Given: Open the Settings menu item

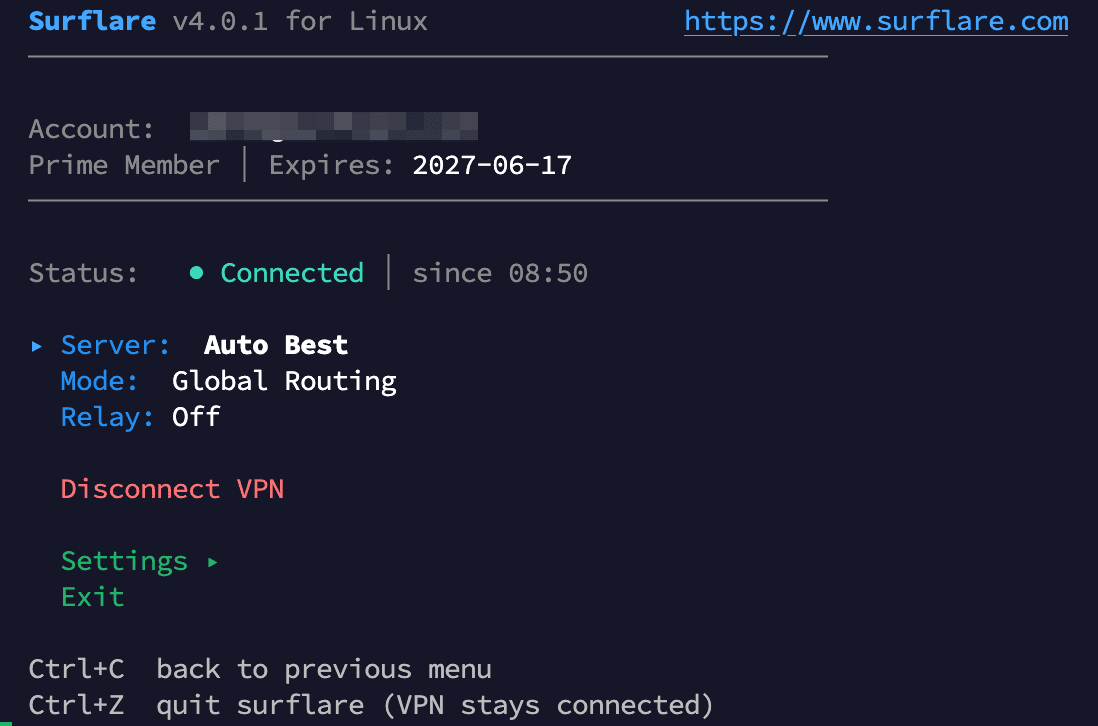Looking at the screenshot, I should click(x=124, y=561).
